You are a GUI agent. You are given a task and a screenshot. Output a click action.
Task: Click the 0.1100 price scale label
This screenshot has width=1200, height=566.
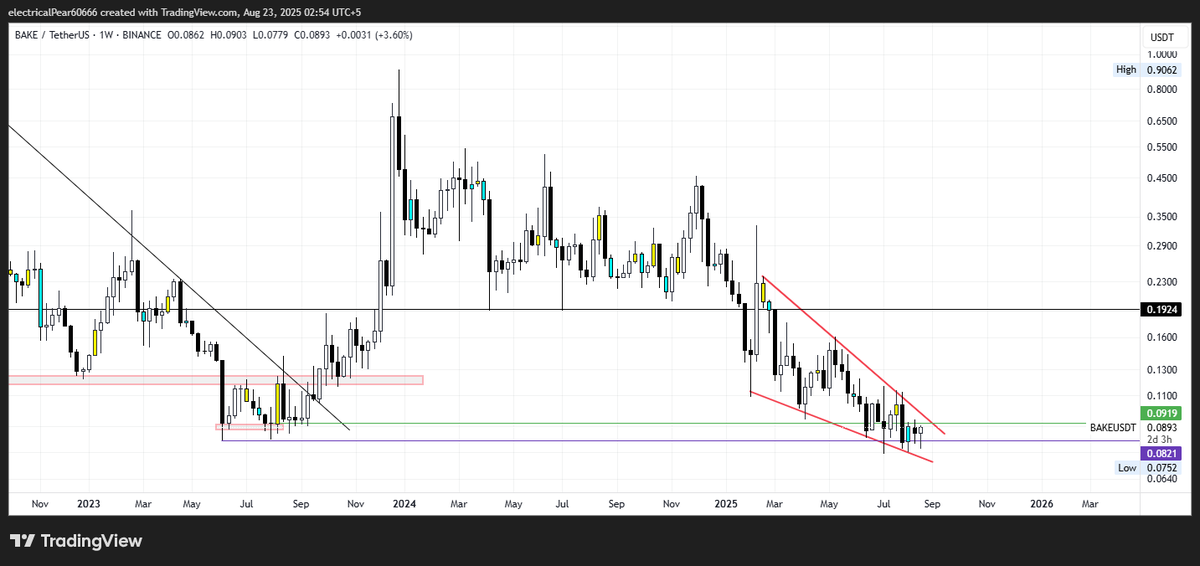1162,397
